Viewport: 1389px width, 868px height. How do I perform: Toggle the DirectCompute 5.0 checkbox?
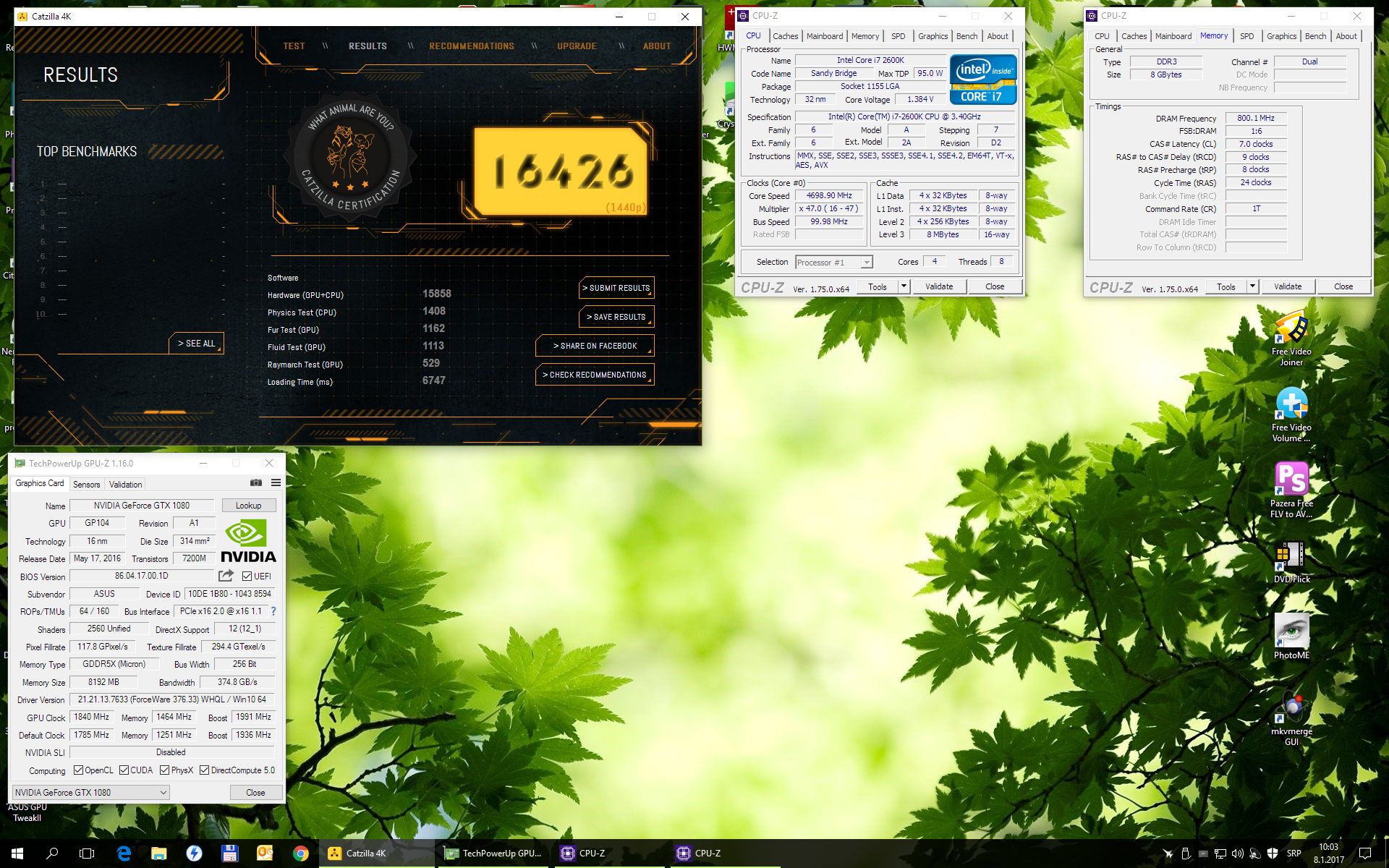pyautogui.click(x=204, y=770)
